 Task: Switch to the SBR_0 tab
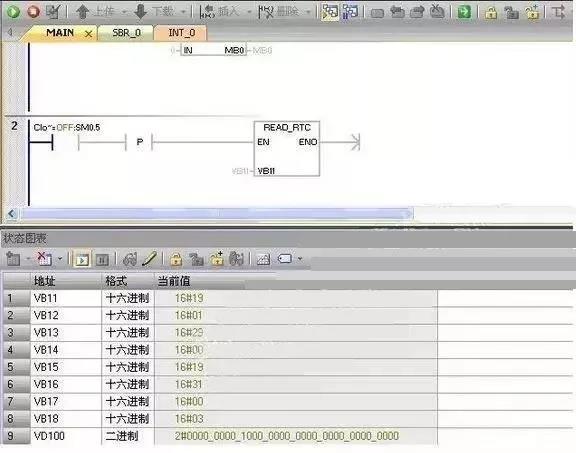[x=126, y=33]
